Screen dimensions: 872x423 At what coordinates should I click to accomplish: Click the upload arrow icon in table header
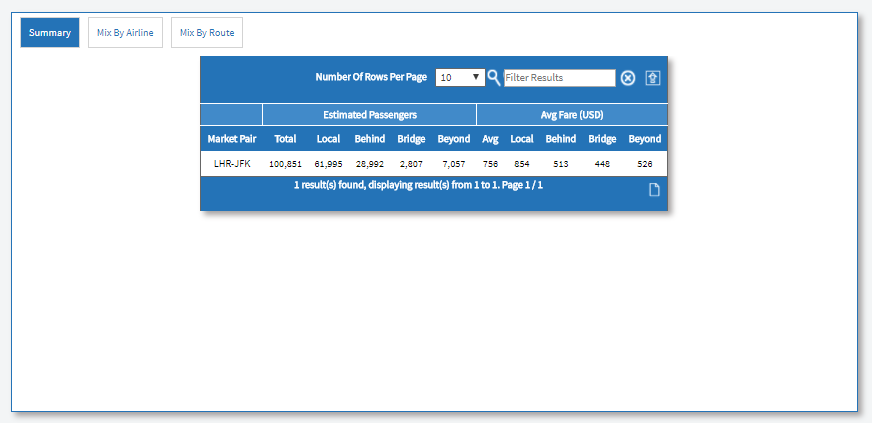pyautogui.click(x=652, y=78)
